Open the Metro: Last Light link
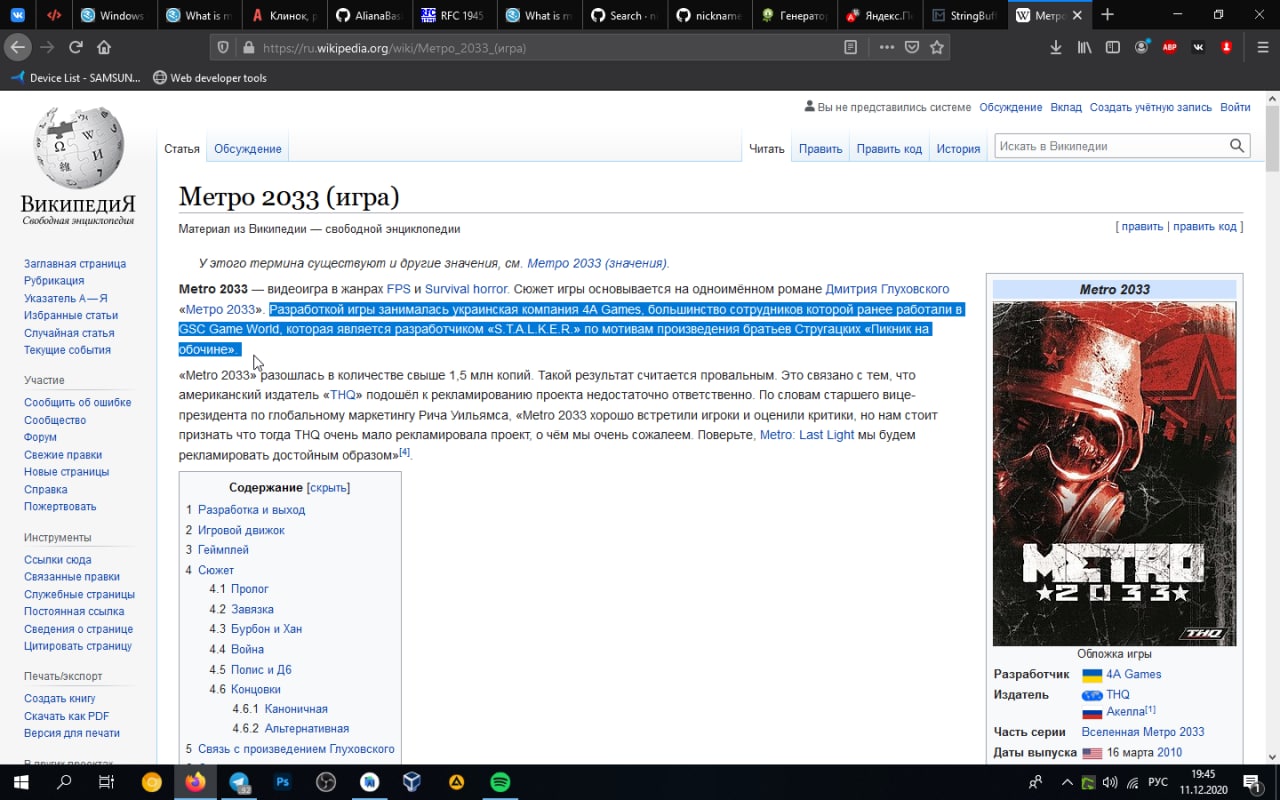Screen dimensions: 1280x800 (807, 435)
